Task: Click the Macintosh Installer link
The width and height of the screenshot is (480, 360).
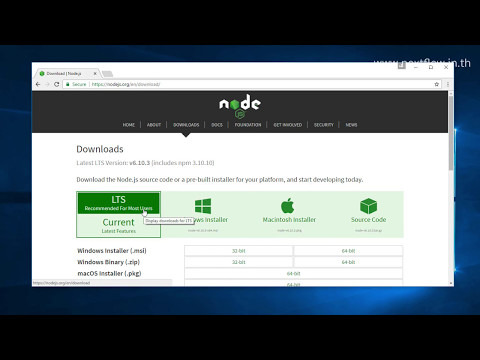Action: (x=289, y=220)
